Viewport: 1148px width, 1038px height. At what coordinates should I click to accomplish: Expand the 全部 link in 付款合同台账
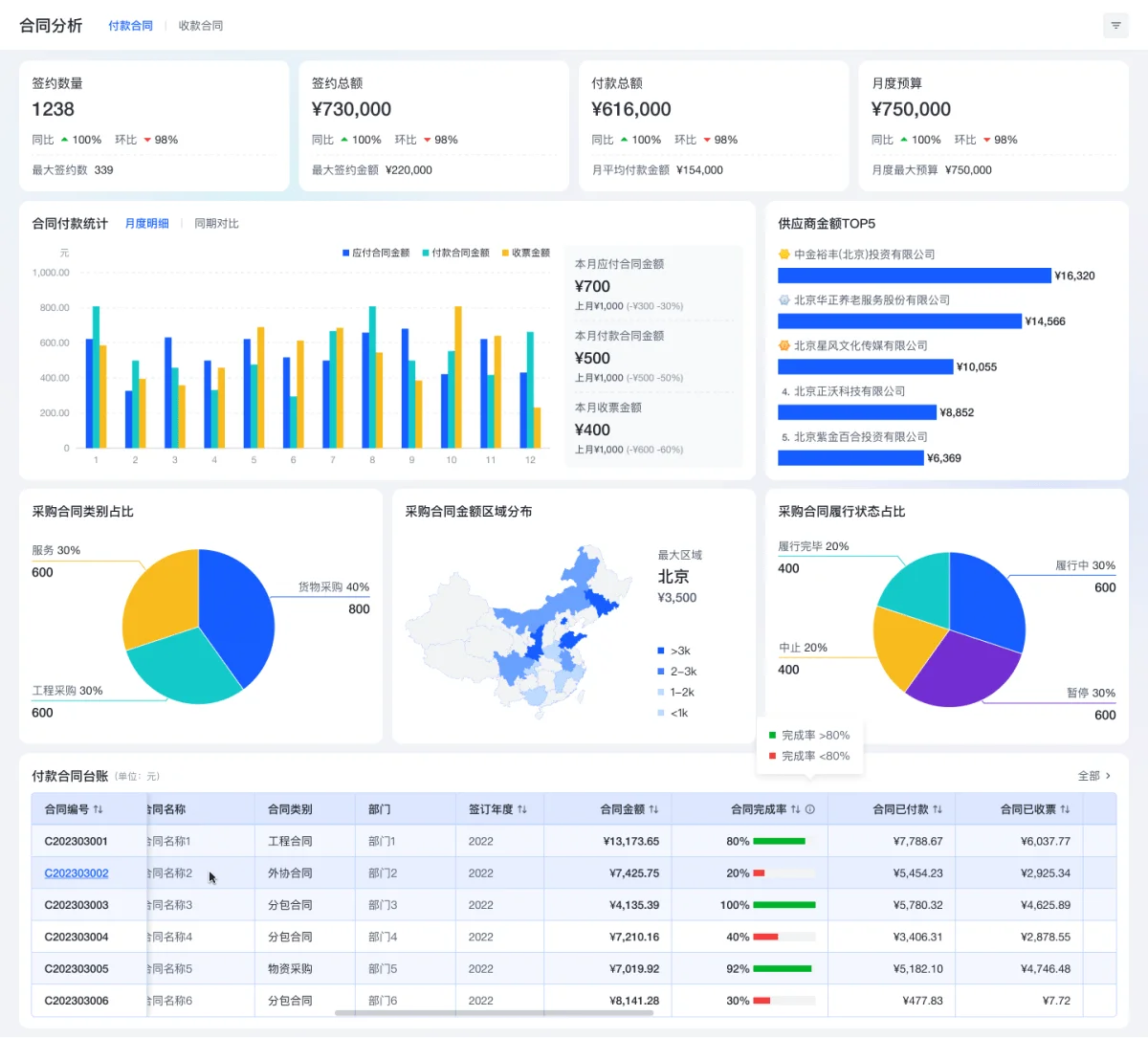click(x=1094, y=776)
